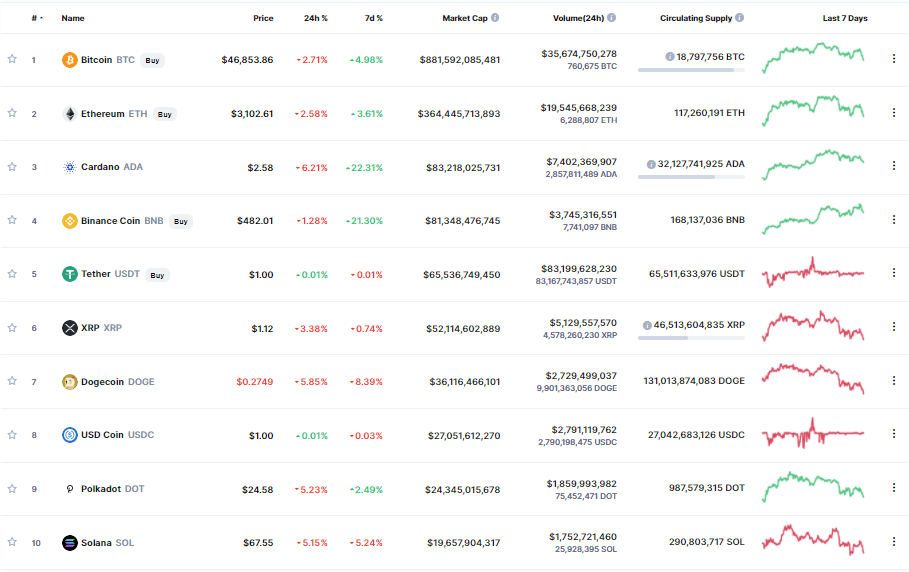The width and height of the screenshot is (909, 572).
Task: Sort table by rank number column
Action: click(37, 18)
